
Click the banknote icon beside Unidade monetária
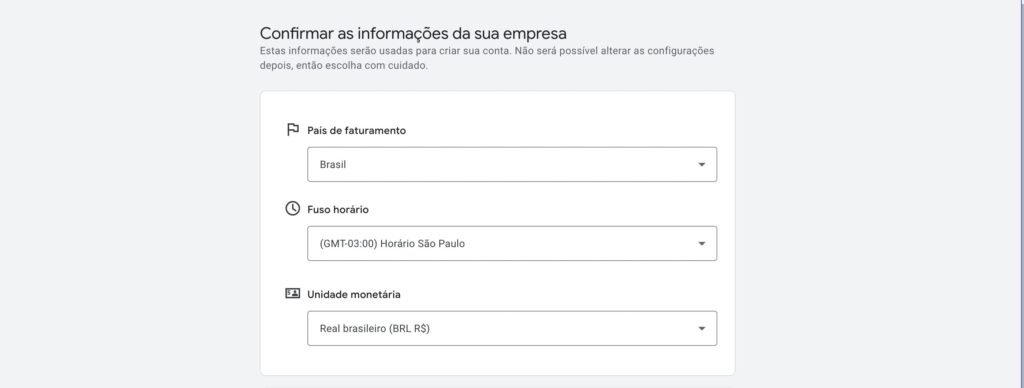[293, 293]
